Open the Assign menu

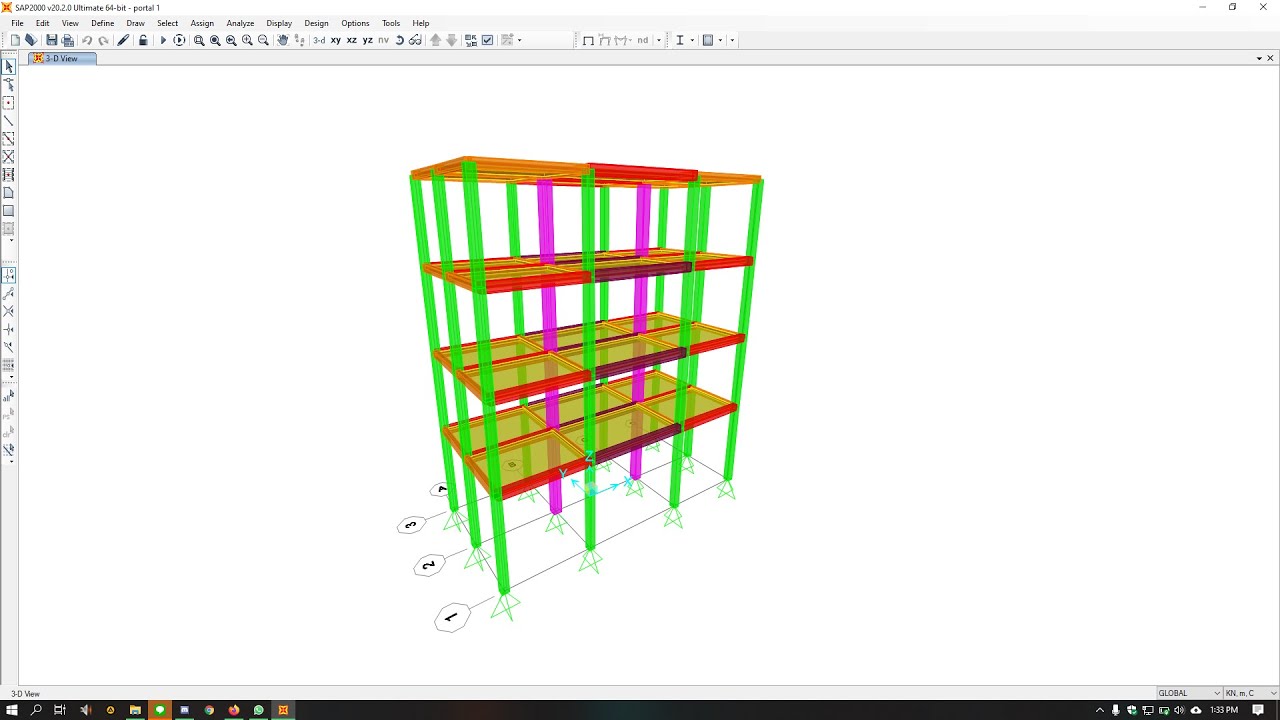(202, 23)
